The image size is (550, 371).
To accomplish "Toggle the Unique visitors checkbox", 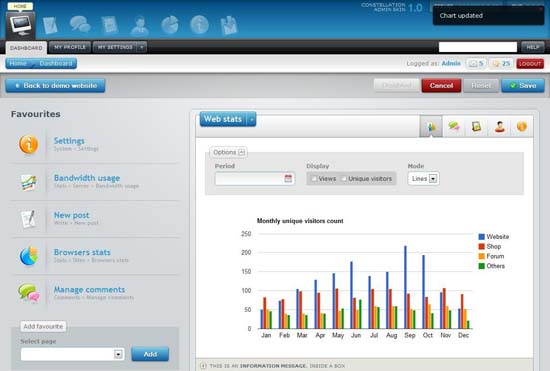I will coord(343,179).
